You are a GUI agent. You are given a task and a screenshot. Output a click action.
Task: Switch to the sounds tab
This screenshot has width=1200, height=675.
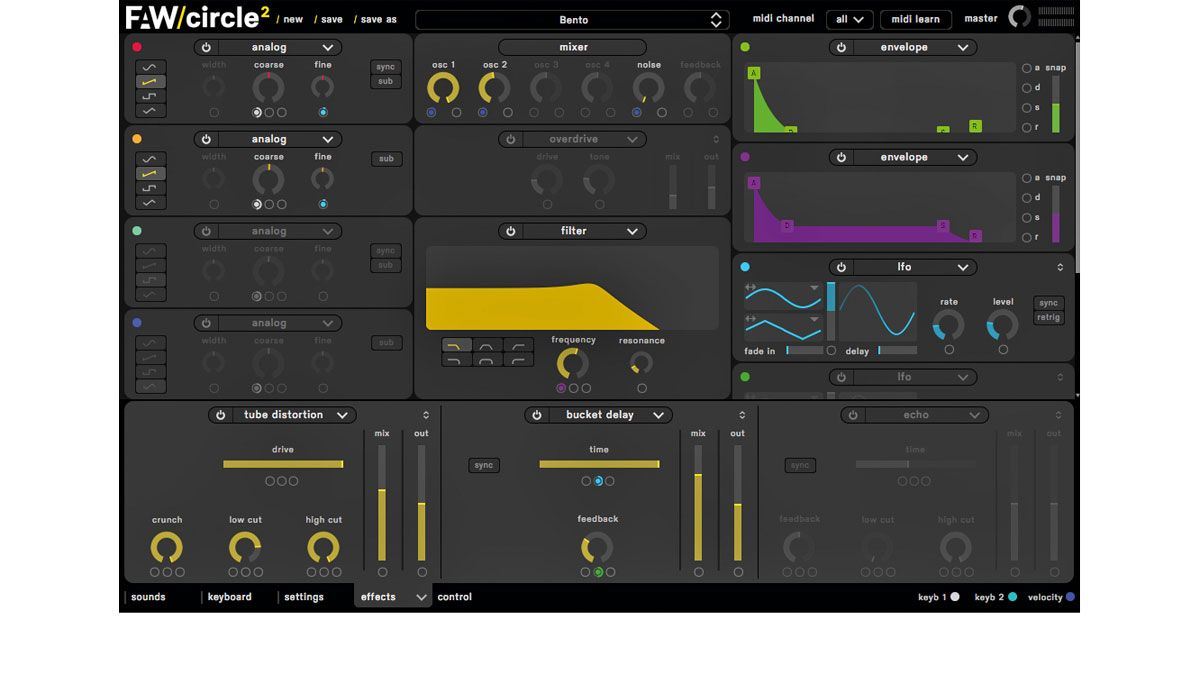[148, 597]
